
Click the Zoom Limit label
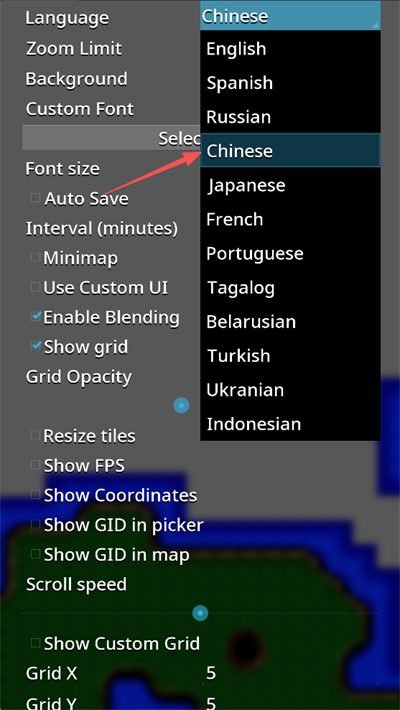[x=74, y=48]
